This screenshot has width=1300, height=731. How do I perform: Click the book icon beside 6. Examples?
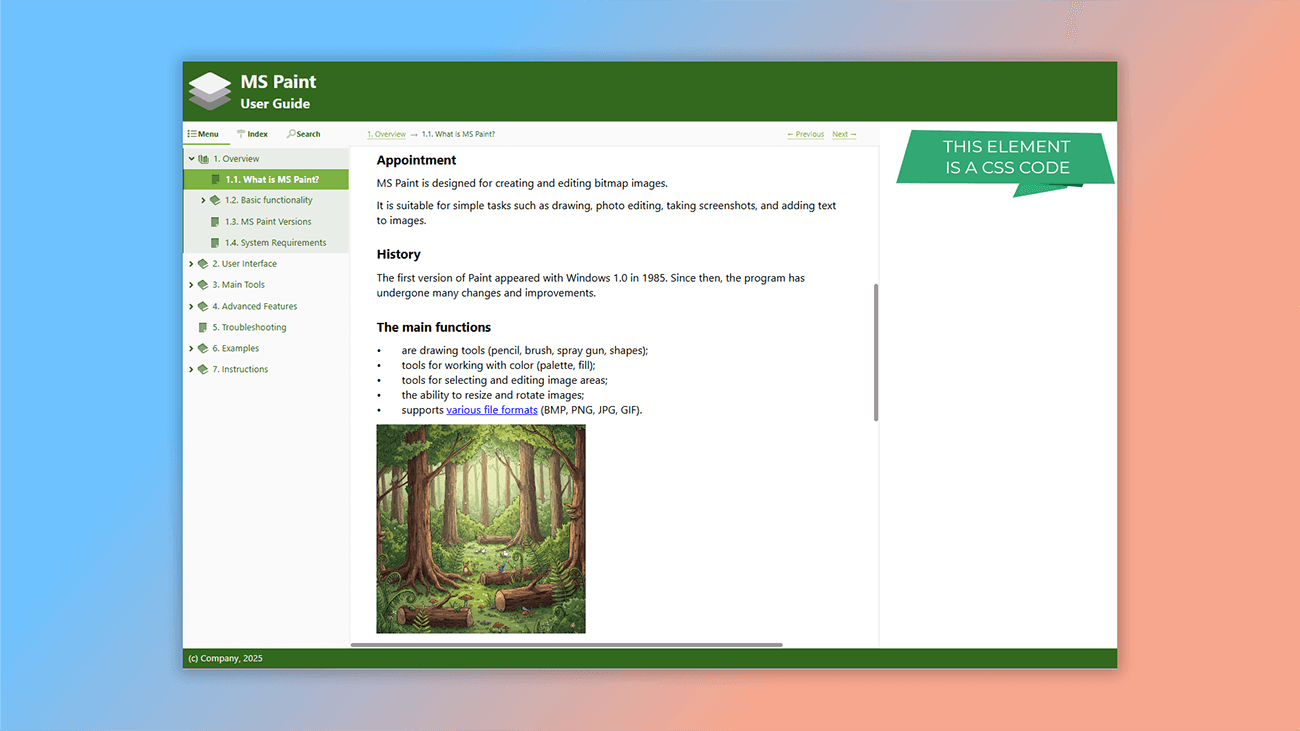pyautogui.click(x=203, y=347)
